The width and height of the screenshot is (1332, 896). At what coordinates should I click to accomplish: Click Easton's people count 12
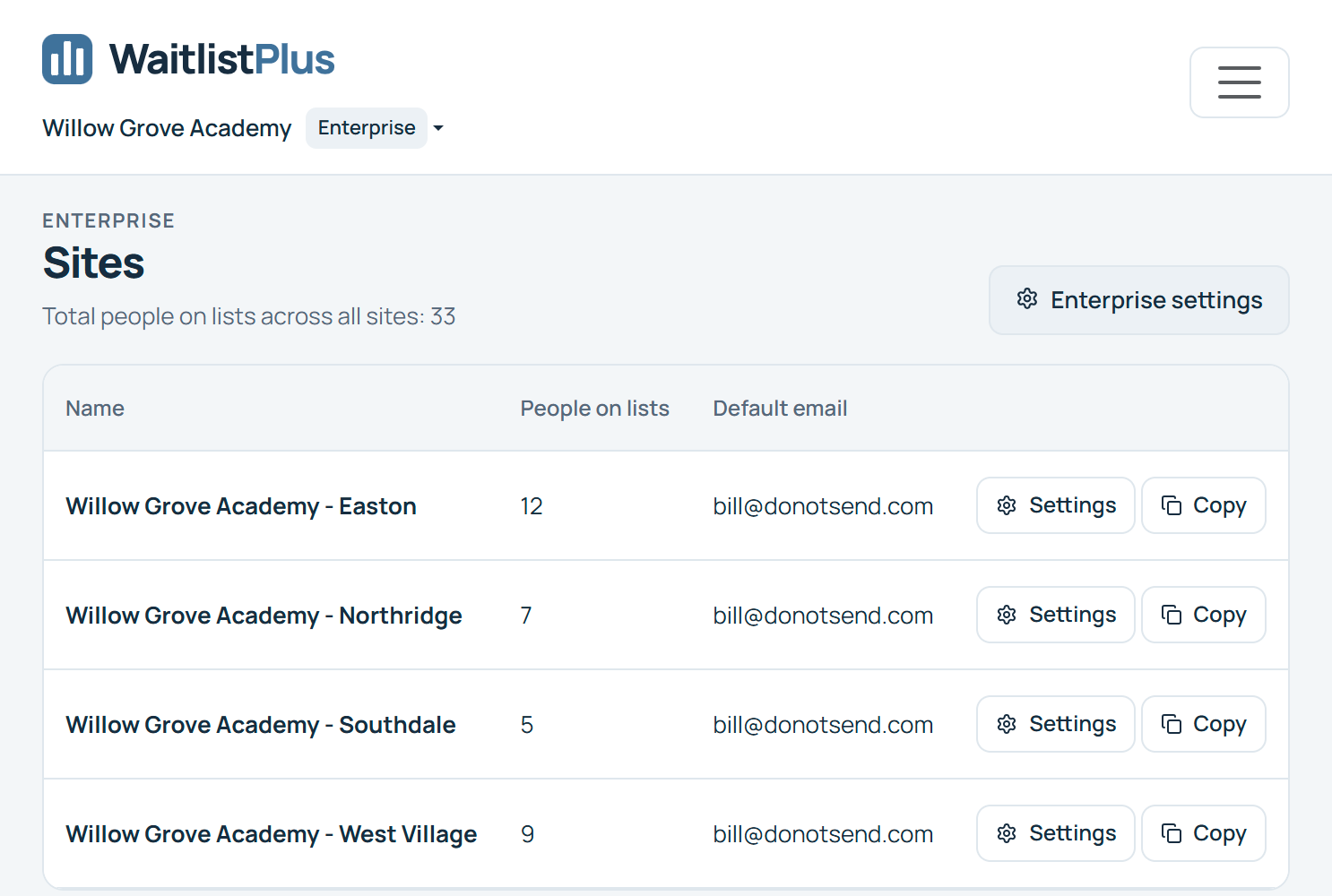coord(532,506)
